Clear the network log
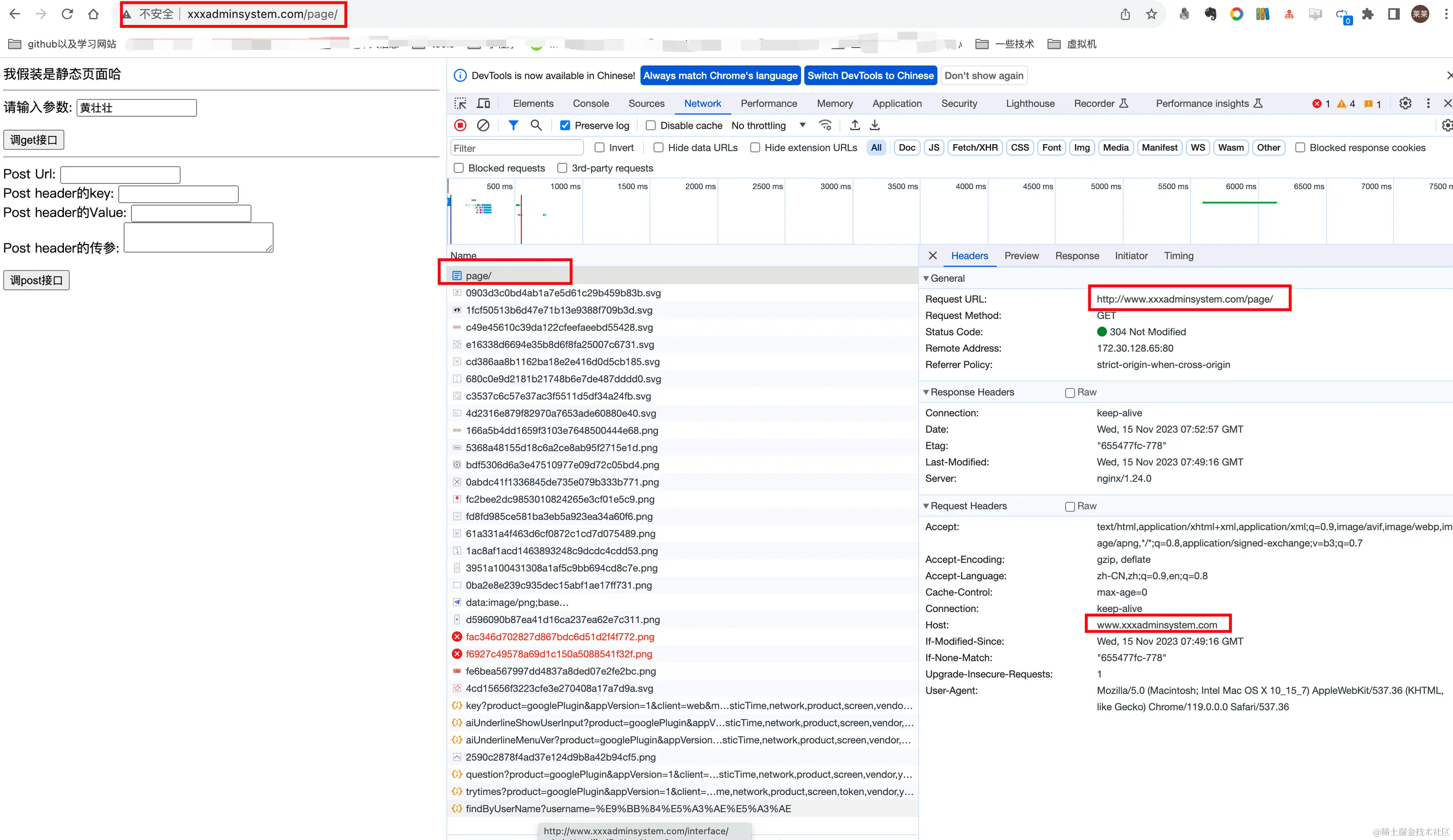This screenshot has height=840, width=1453. click(x=483, y=125)
